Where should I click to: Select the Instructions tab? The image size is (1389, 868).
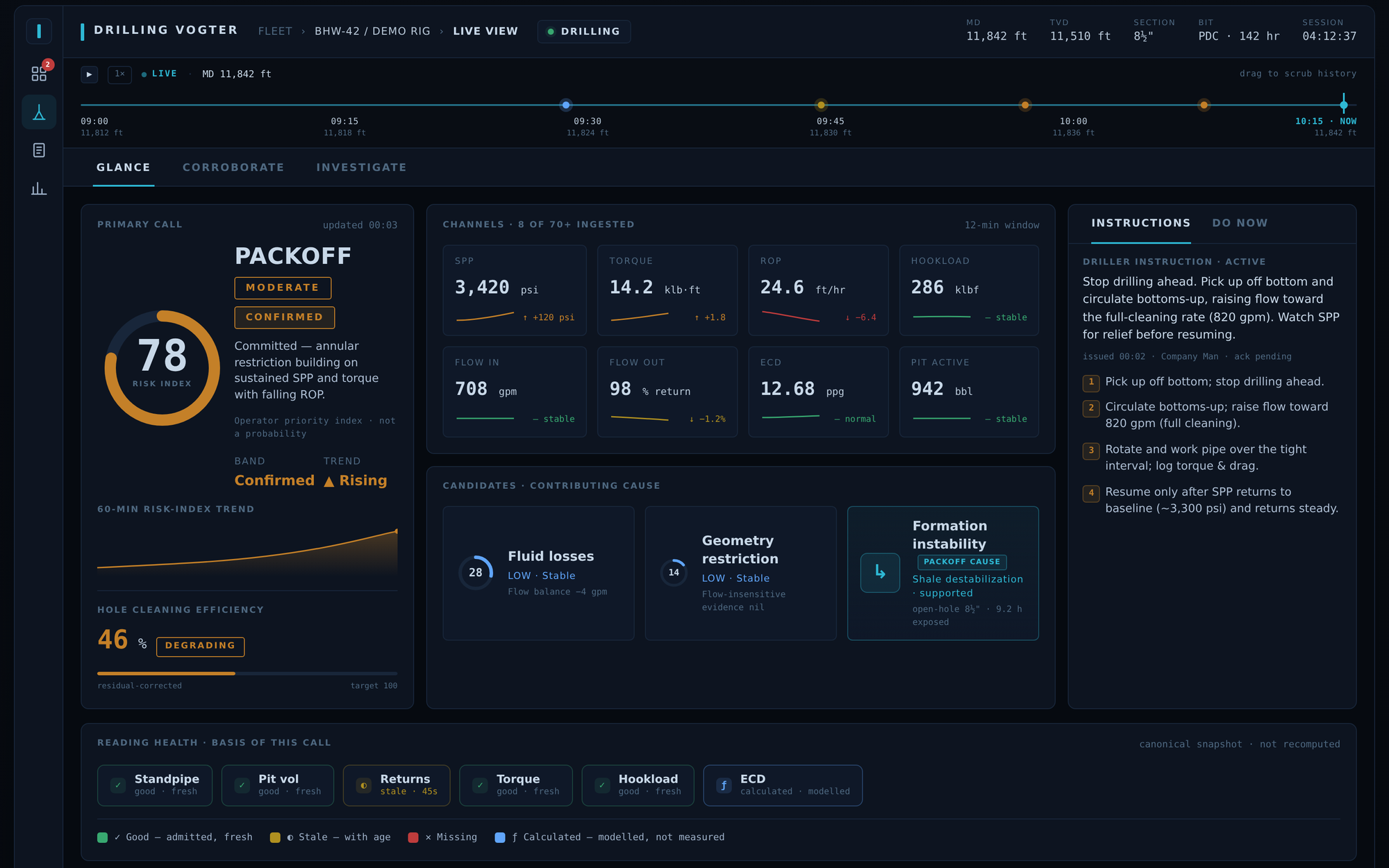(1140, 223)
